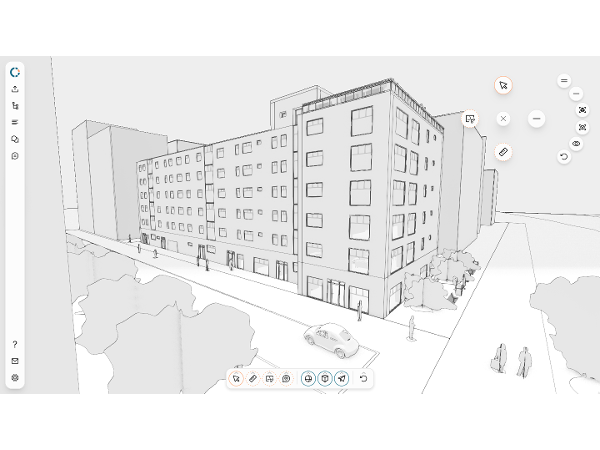600x450 pixels.
Task: Switch to the orbit view mode in the bottom toolbar
Action: (x=308, y=379)
